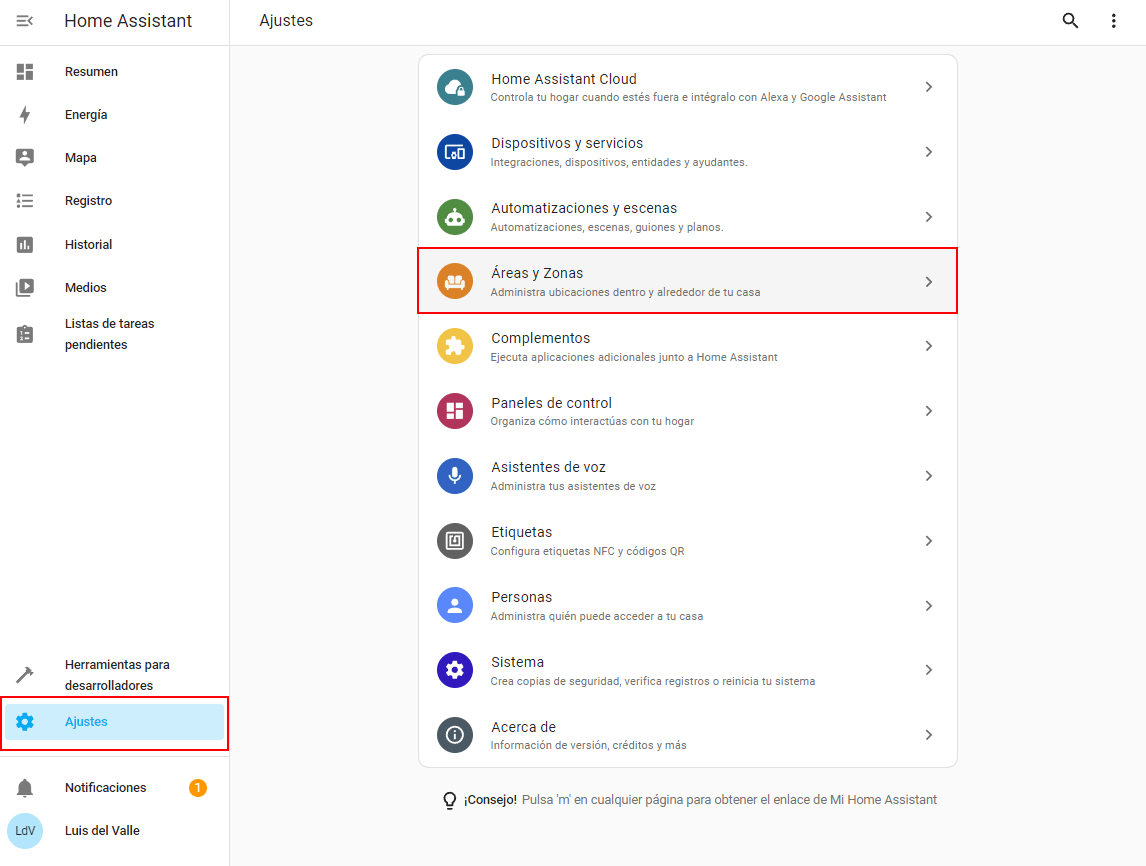
Task: Click the Energía lightning bolt icon
Action: 25,115
